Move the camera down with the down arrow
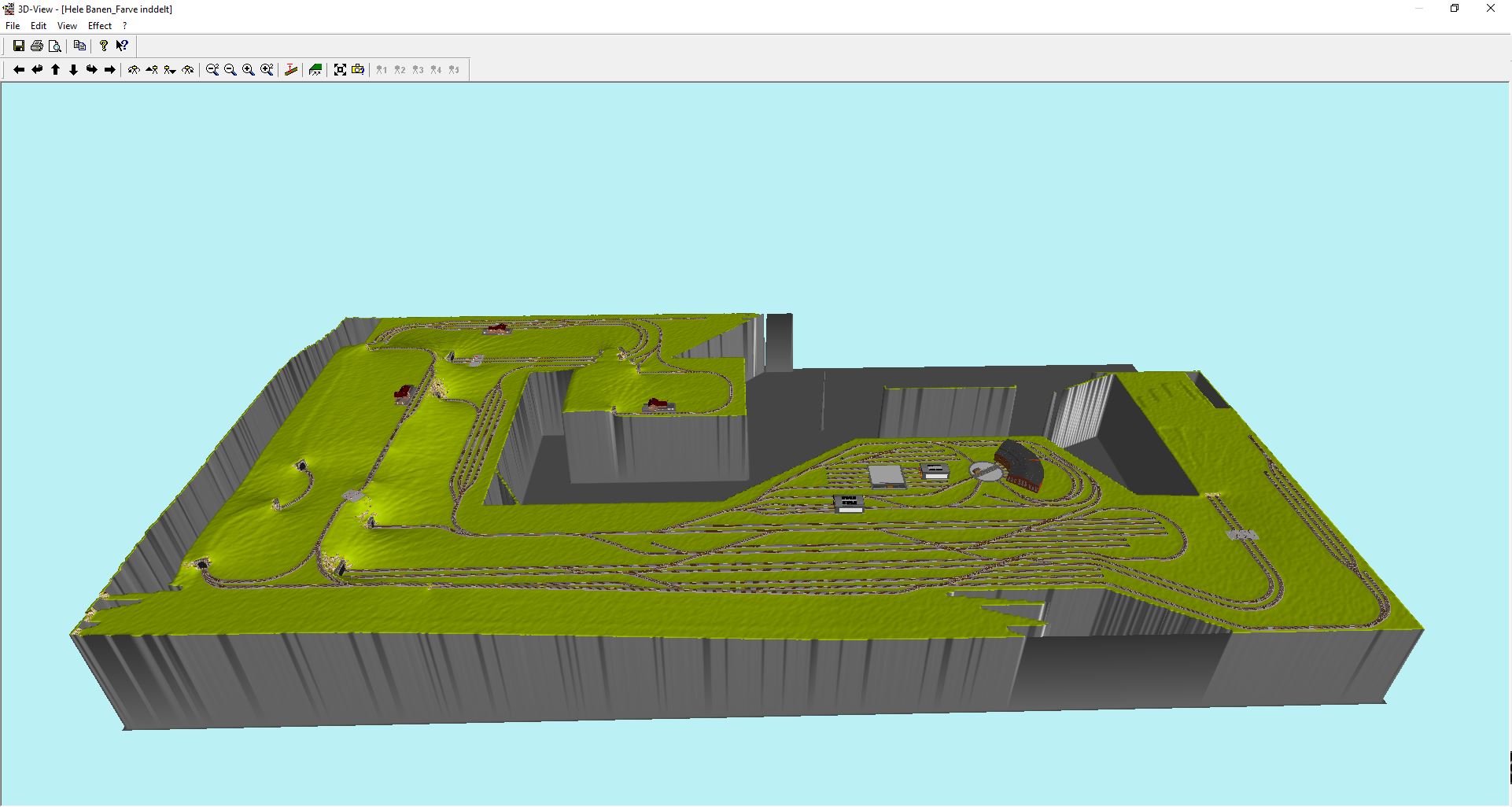The image size is (1512, 807). [x=74, y=70]
